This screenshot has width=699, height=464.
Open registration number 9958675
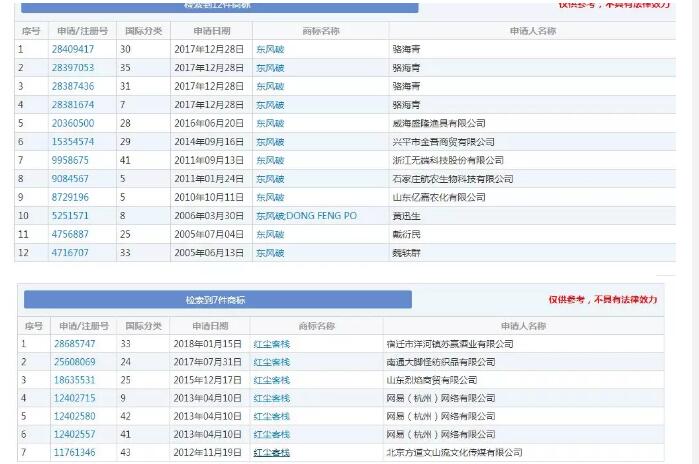70,160
